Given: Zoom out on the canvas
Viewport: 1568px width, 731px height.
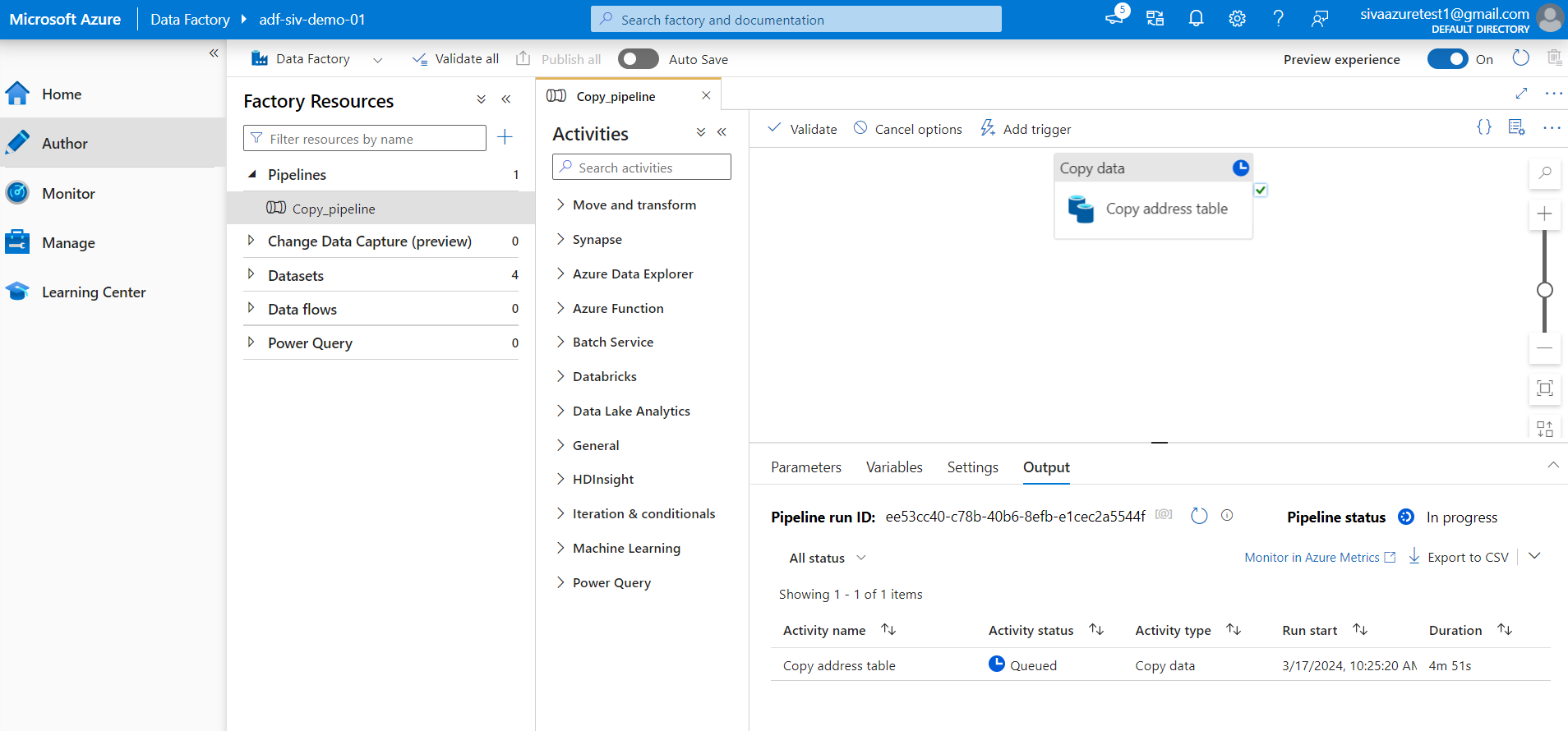Looking at the screenshot, I should (1545, 348).
